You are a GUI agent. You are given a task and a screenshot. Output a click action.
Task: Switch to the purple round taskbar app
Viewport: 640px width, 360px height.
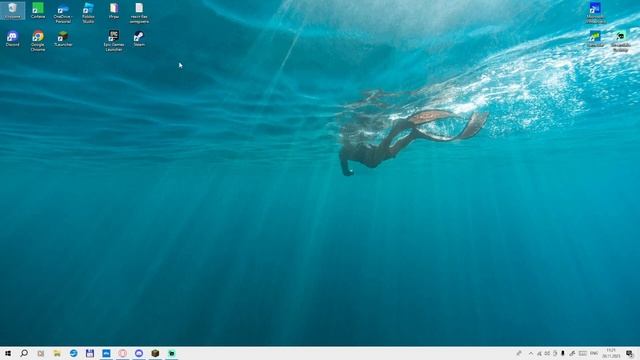(x=139, y=353)
